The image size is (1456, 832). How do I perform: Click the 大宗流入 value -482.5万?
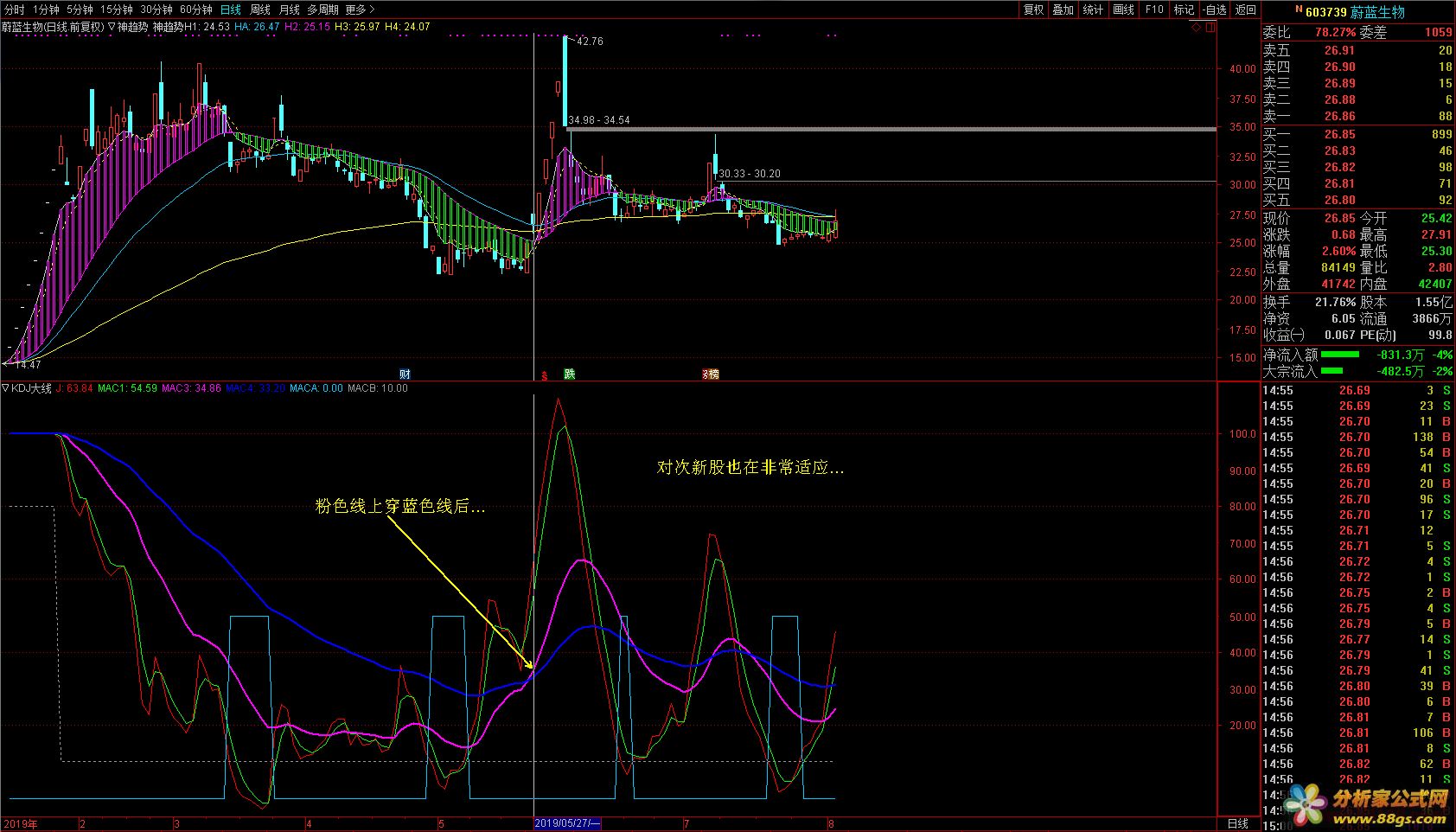[1402, 371]
